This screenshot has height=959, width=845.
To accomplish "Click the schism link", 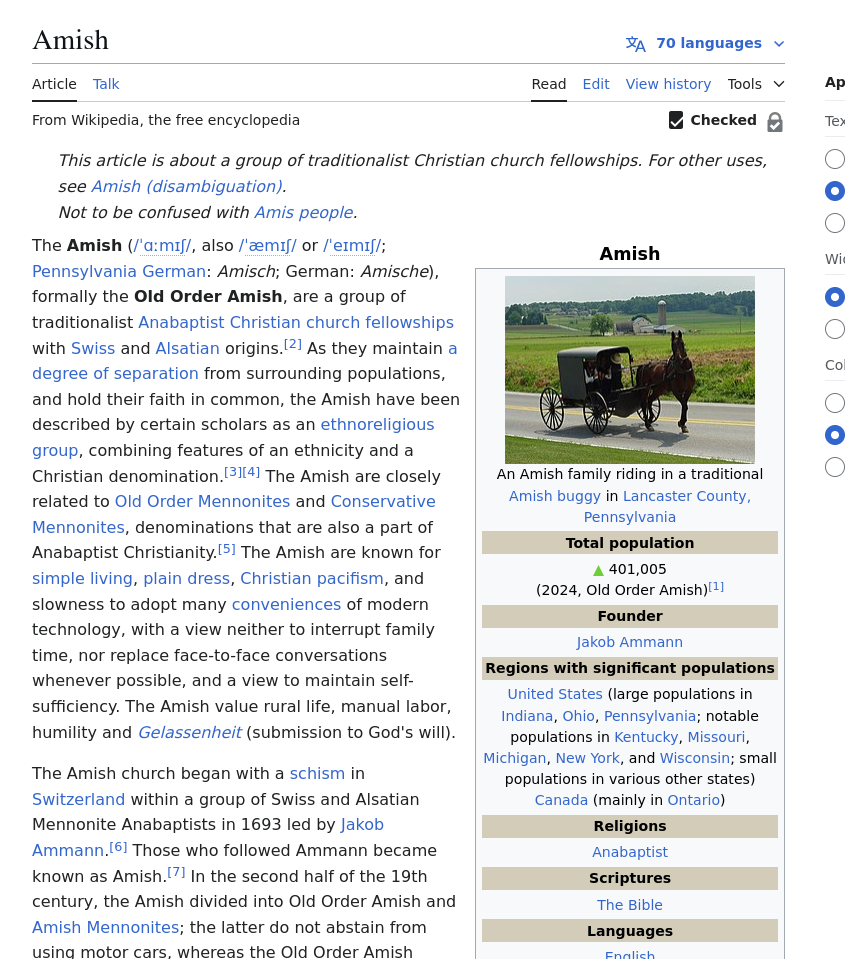I will click(317, 774).
